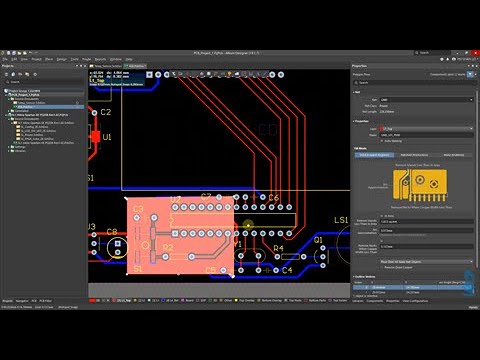Toggle the Auto Naming checkbox

point(382,141)
